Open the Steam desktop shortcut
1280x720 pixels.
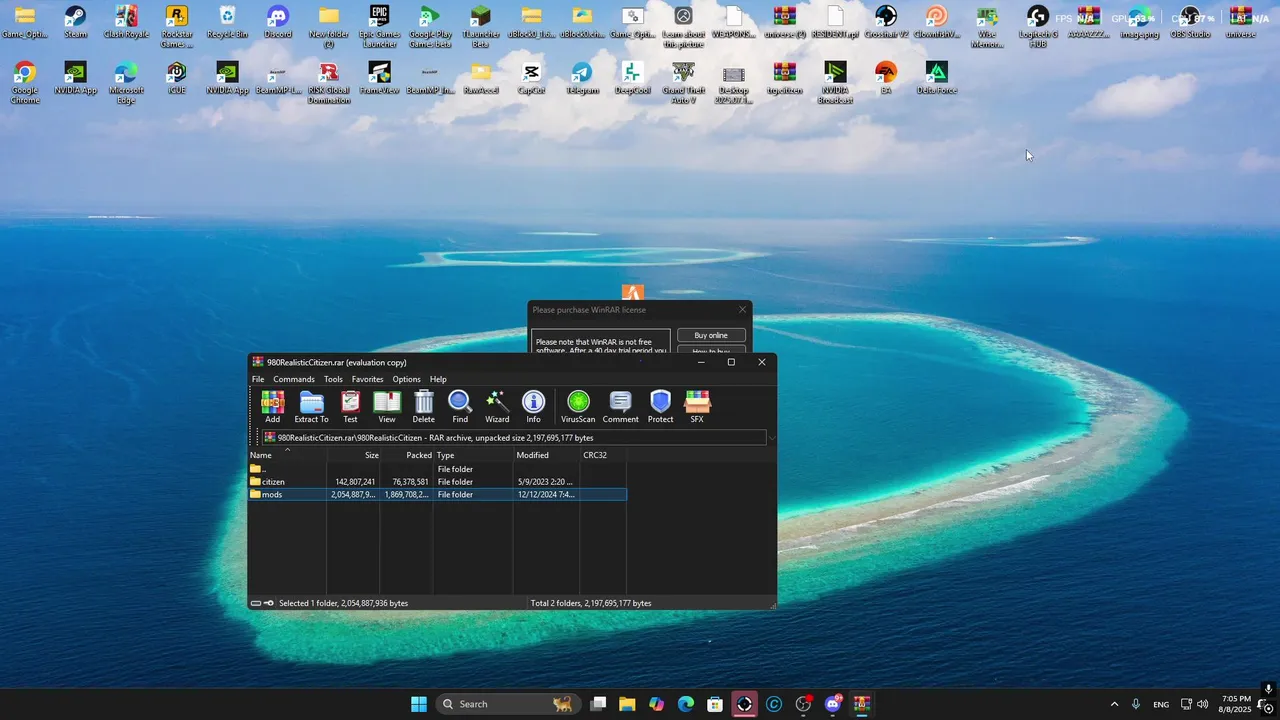(75, 22)
